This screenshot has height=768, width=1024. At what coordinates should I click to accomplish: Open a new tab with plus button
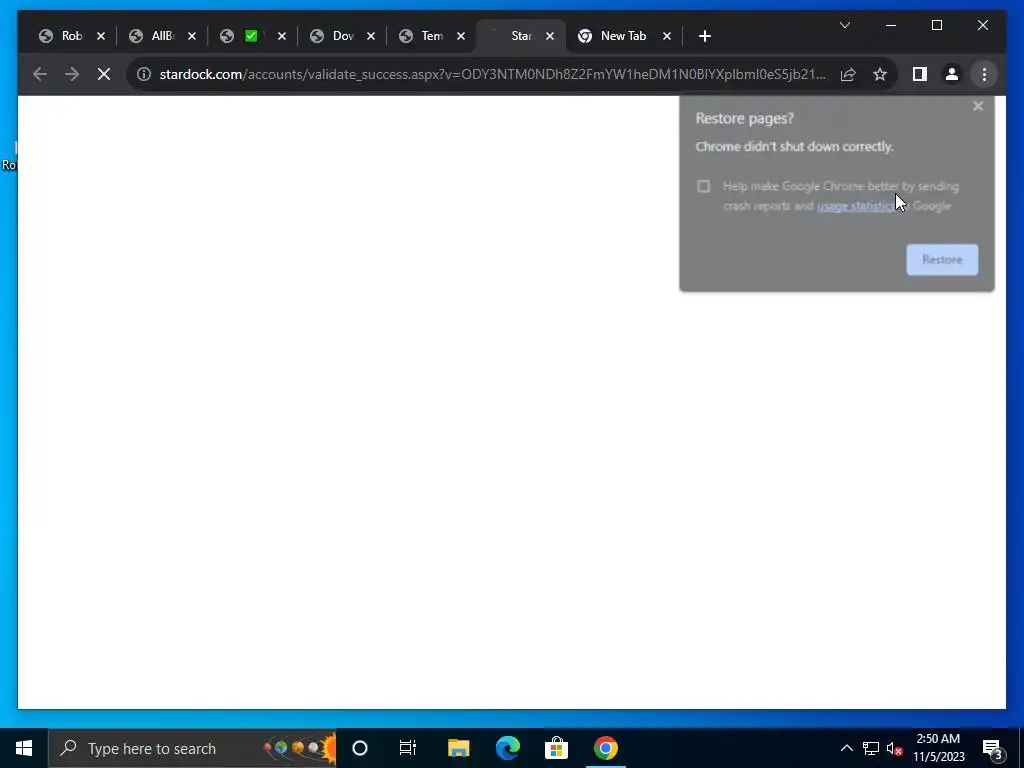[704, 36]
